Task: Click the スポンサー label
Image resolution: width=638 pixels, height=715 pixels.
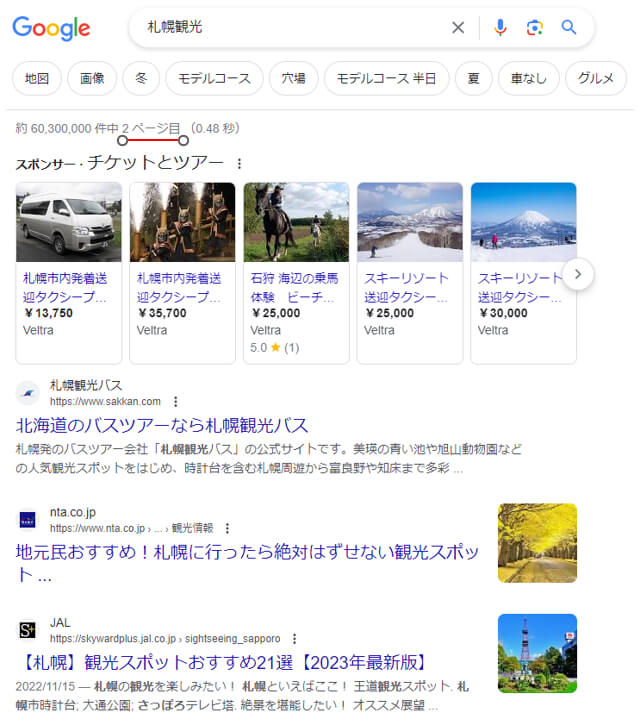Action: (46, 164)
